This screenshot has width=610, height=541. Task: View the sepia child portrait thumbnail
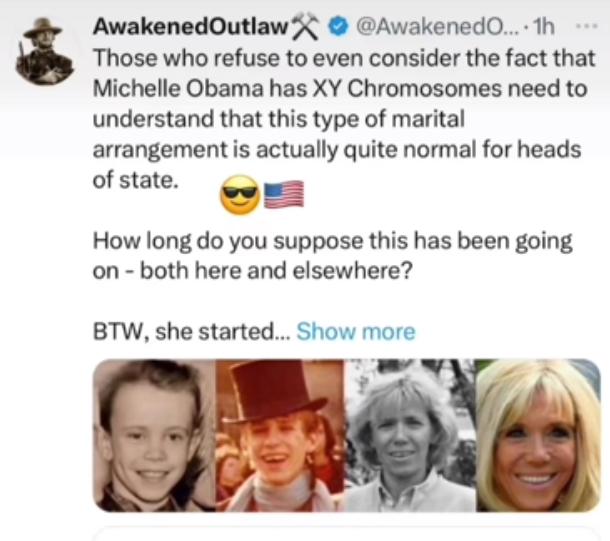pos(154,435)
